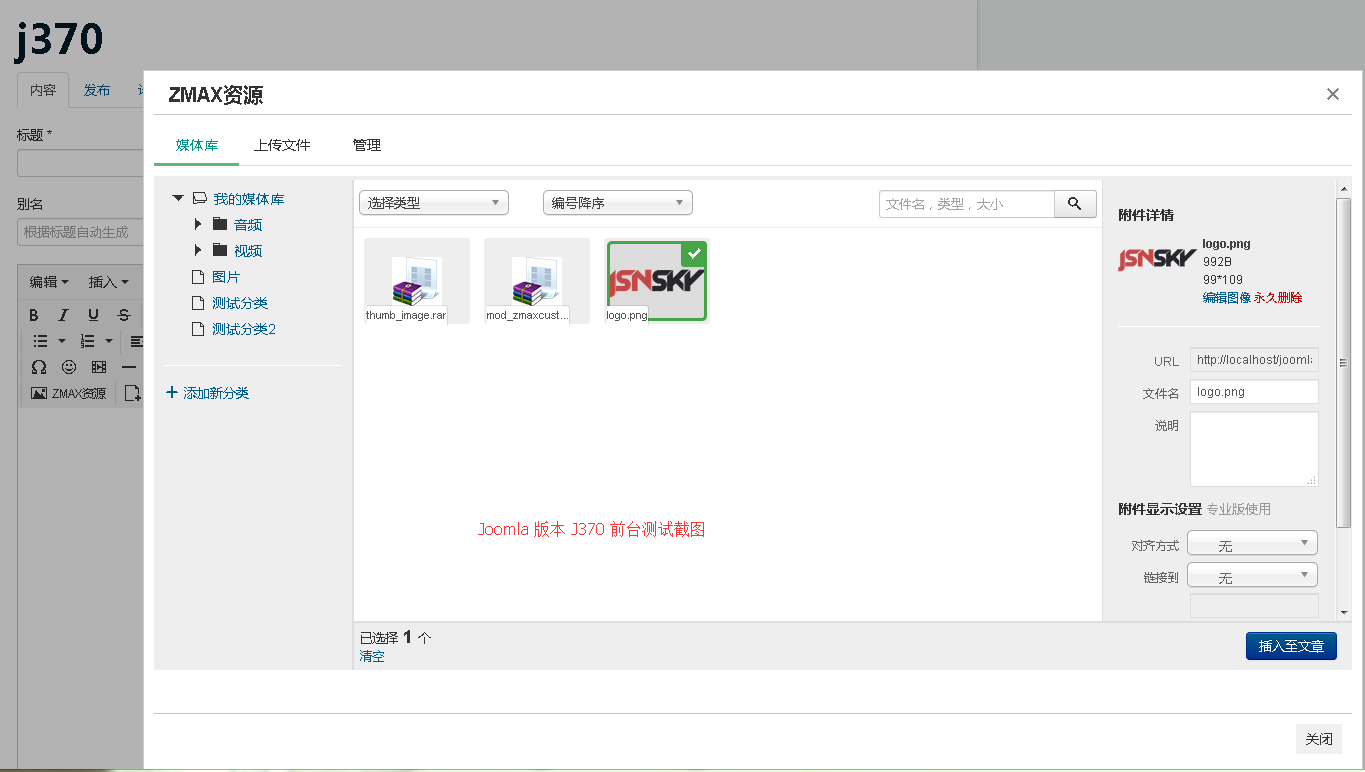Screen dimensions: 1365x772
Task: Click the ZMAX资源 editor toolbar button
Action: tap(68, 394)
